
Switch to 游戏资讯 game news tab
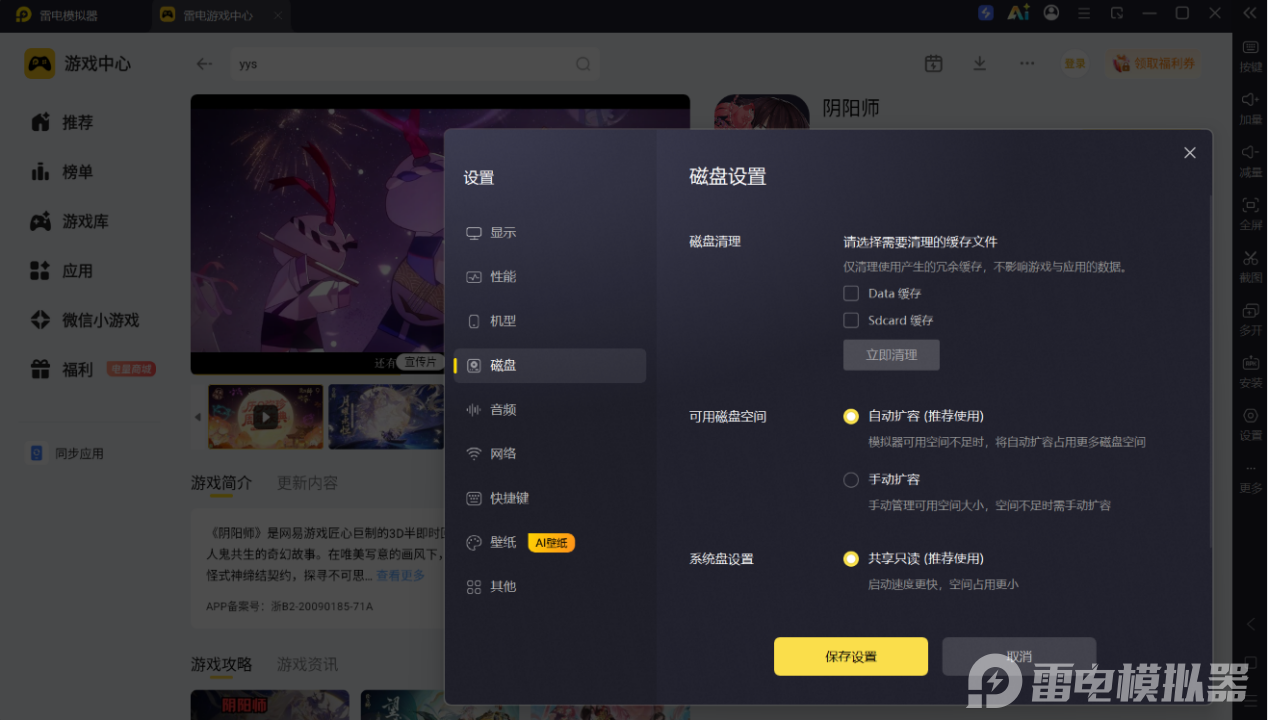pos(307,664)
